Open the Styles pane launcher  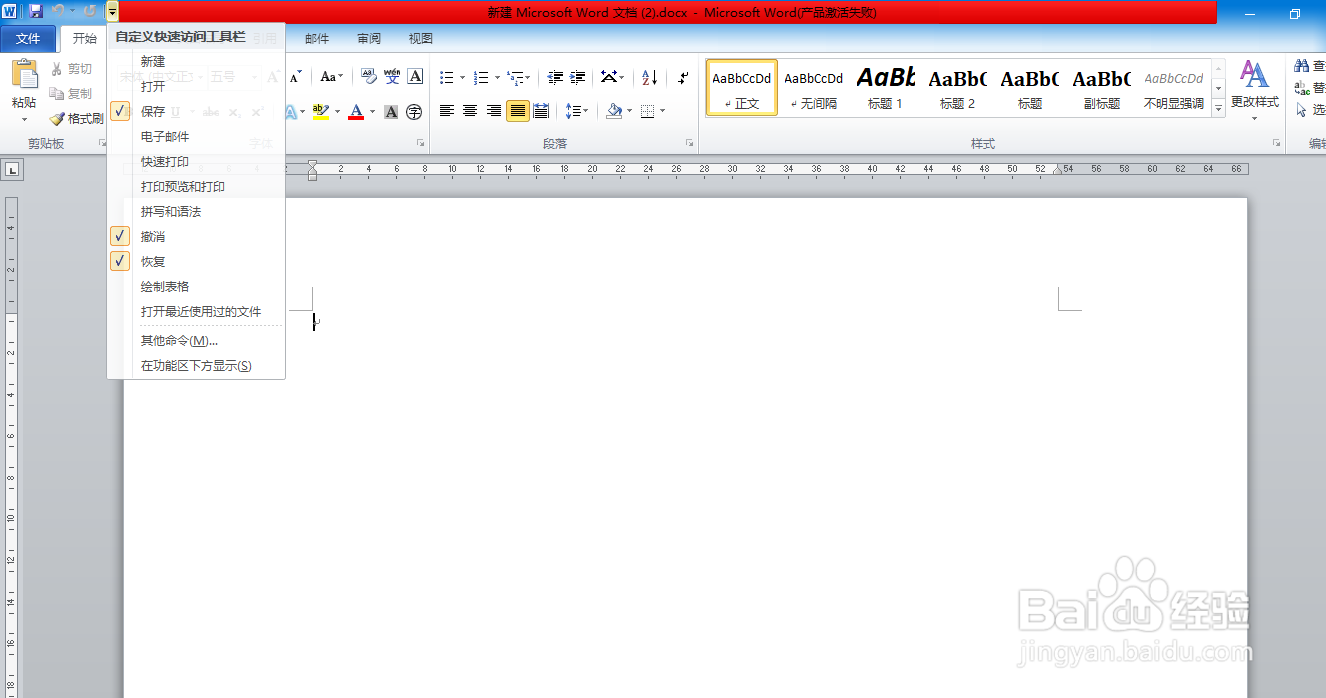[1276, 143]
